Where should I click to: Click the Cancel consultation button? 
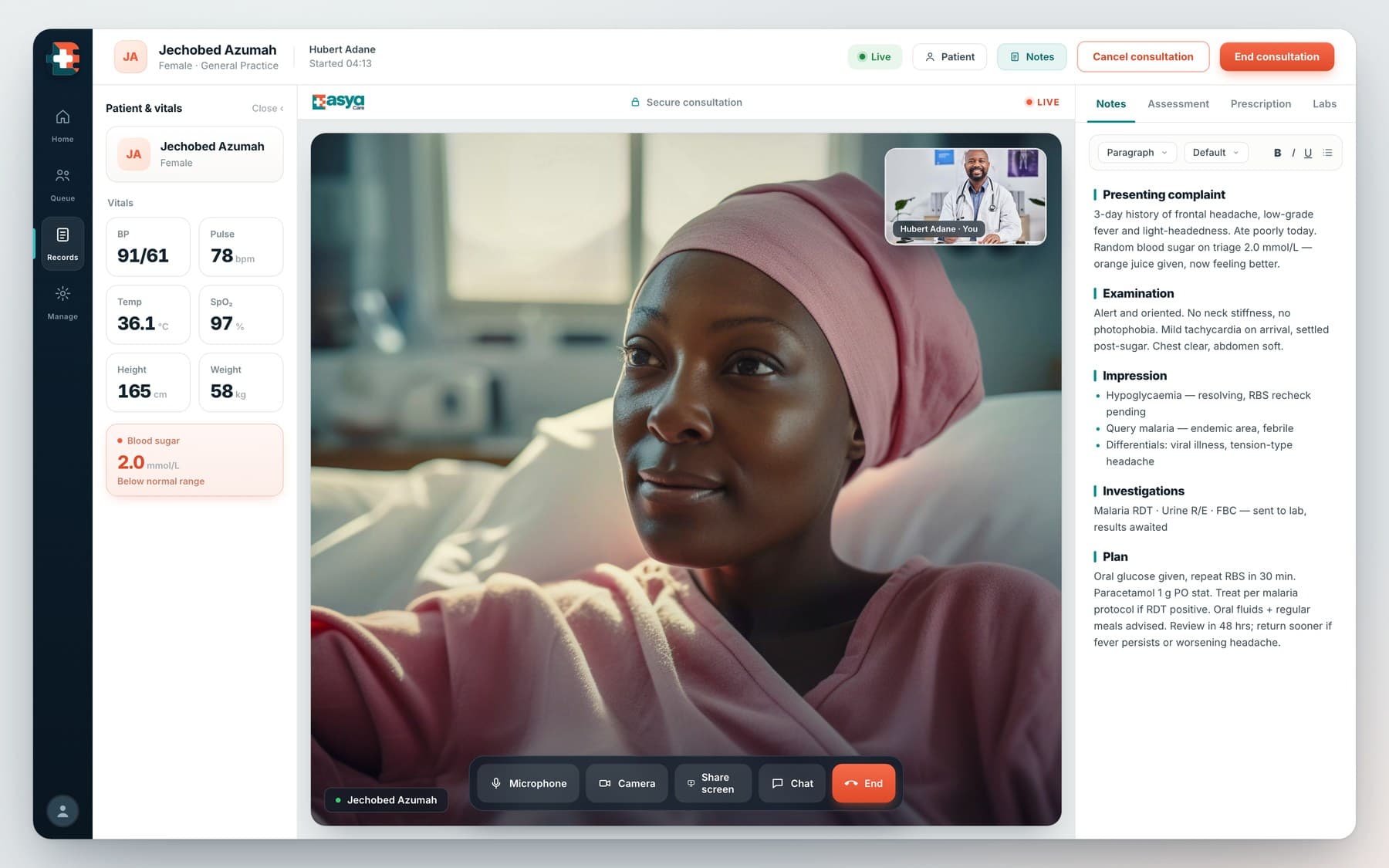click(1143, 57)
